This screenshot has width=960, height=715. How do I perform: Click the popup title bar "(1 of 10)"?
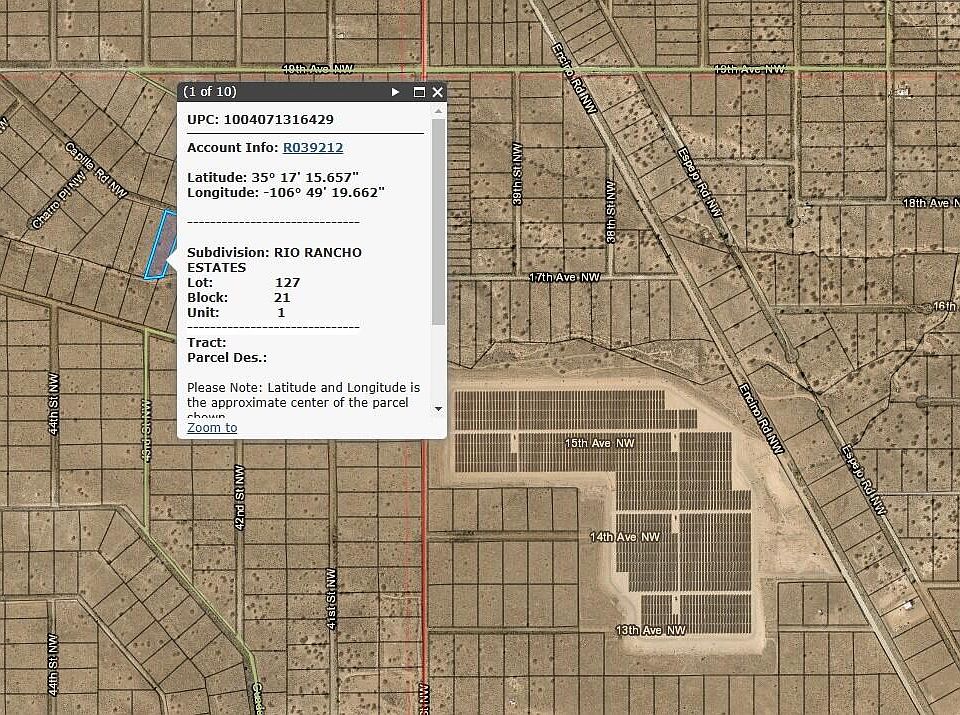pos(210,92)
